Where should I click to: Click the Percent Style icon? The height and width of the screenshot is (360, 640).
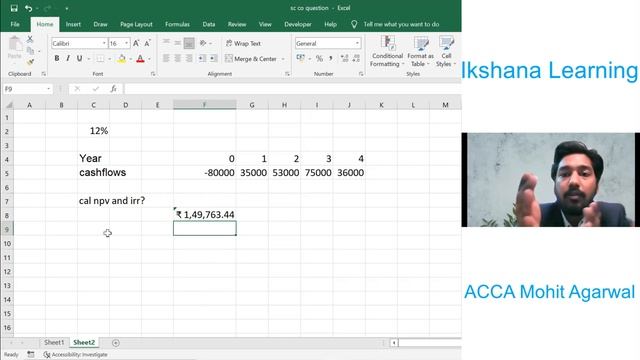(319, 58)
